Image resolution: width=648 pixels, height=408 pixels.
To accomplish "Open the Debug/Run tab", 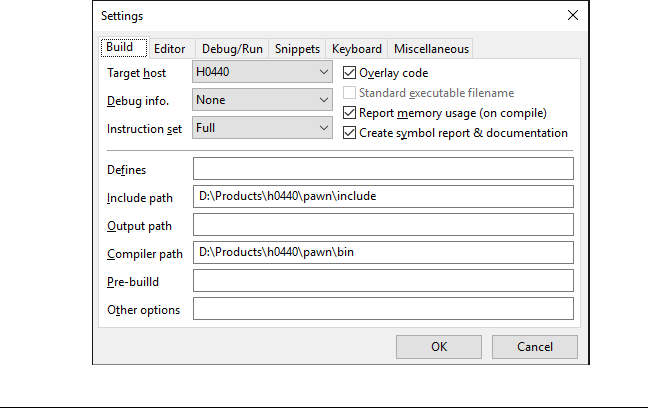I will 234,49.
